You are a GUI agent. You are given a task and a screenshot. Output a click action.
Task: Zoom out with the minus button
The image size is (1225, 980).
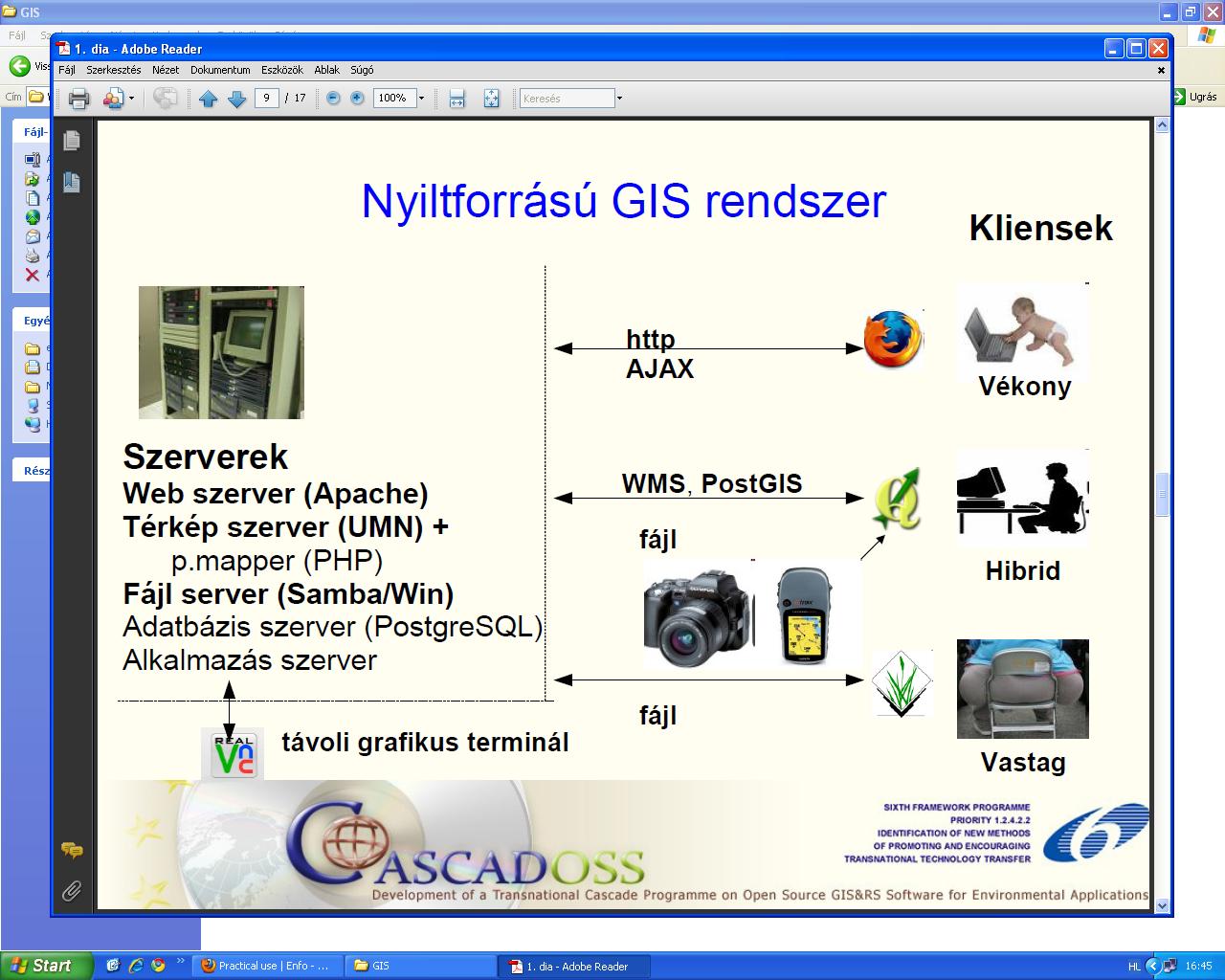[x=333, y=98]
